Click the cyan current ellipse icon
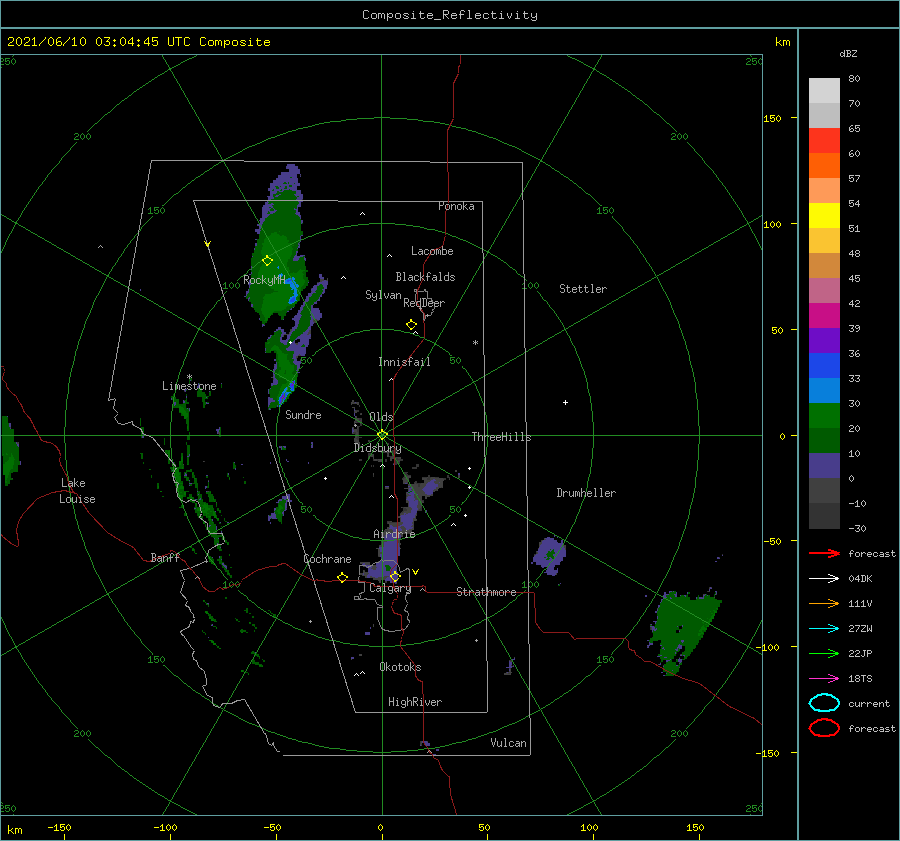The width and height of the screenshot is (900, 841). (x=824, y=703)
